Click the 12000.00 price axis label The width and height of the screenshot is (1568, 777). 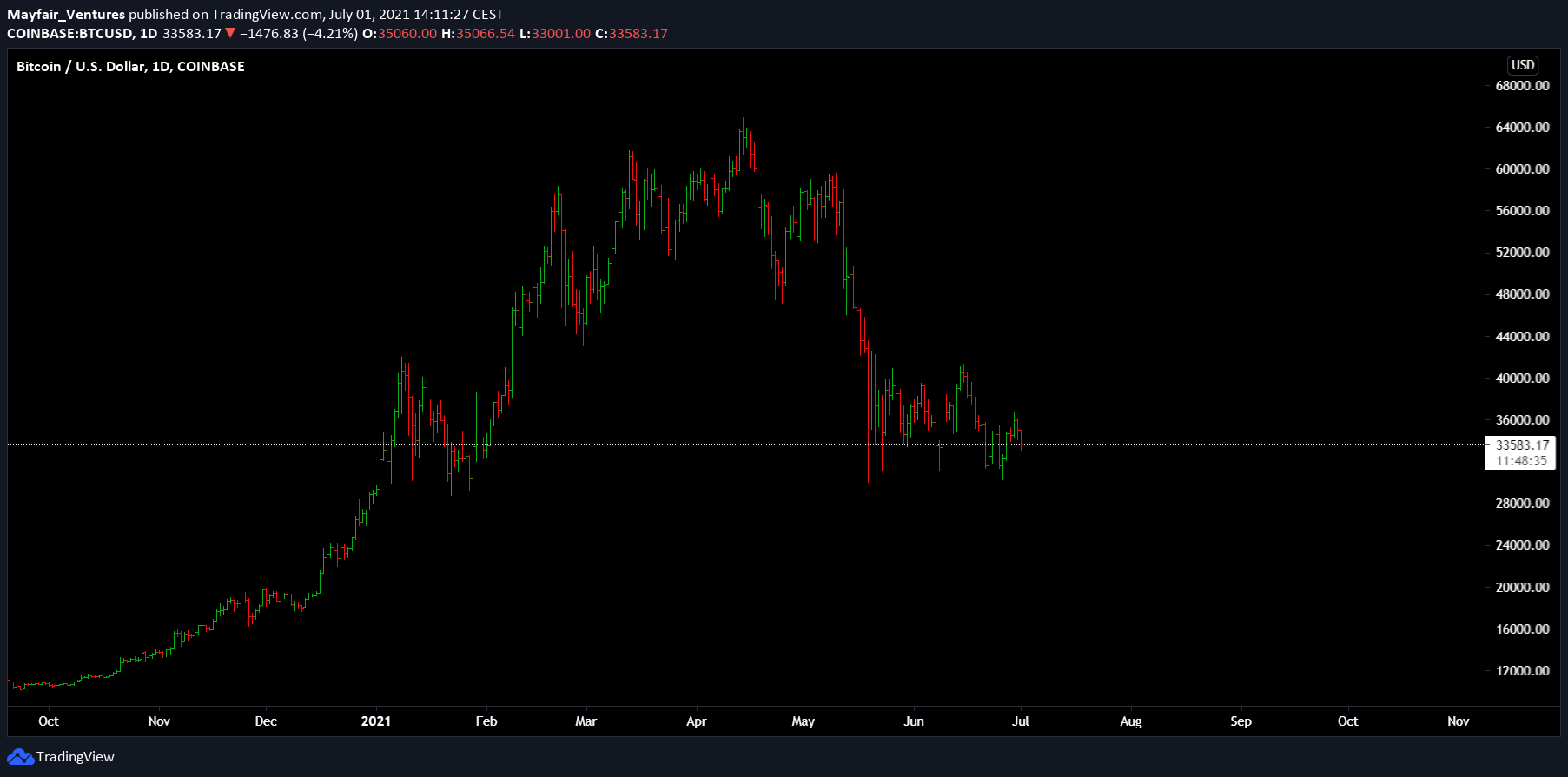point(1522,671)
